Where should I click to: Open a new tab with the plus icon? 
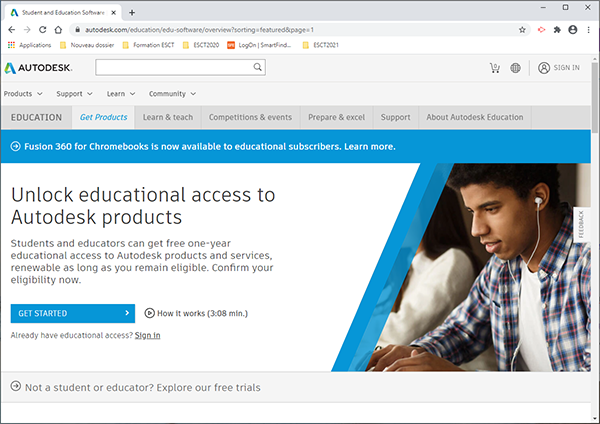(132, 13)
